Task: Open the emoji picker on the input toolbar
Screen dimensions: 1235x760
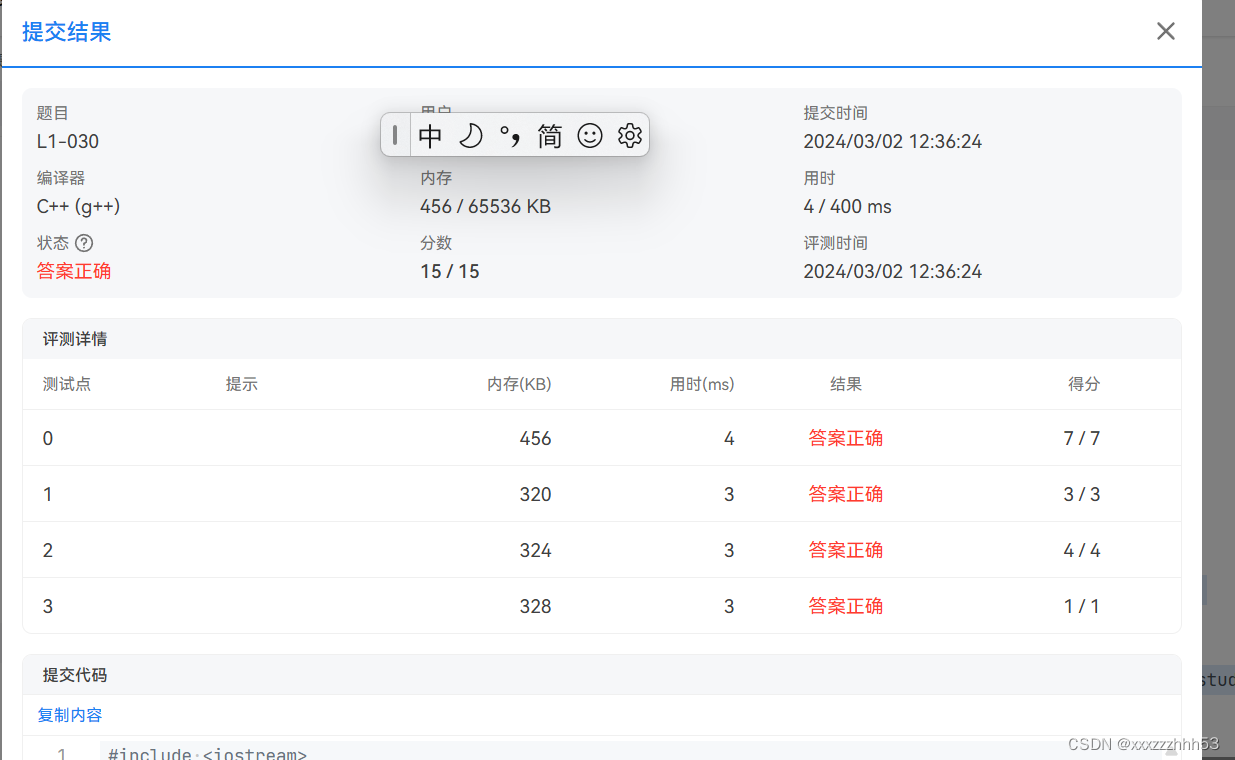Action: [x=590, y=135]
